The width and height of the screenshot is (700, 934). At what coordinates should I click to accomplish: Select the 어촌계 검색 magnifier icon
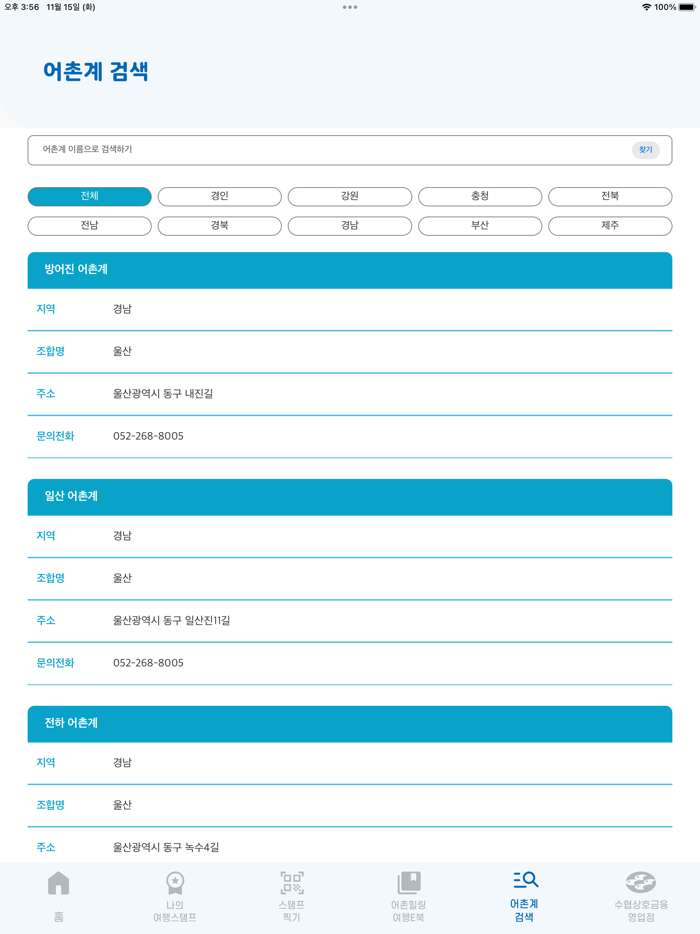525,880
